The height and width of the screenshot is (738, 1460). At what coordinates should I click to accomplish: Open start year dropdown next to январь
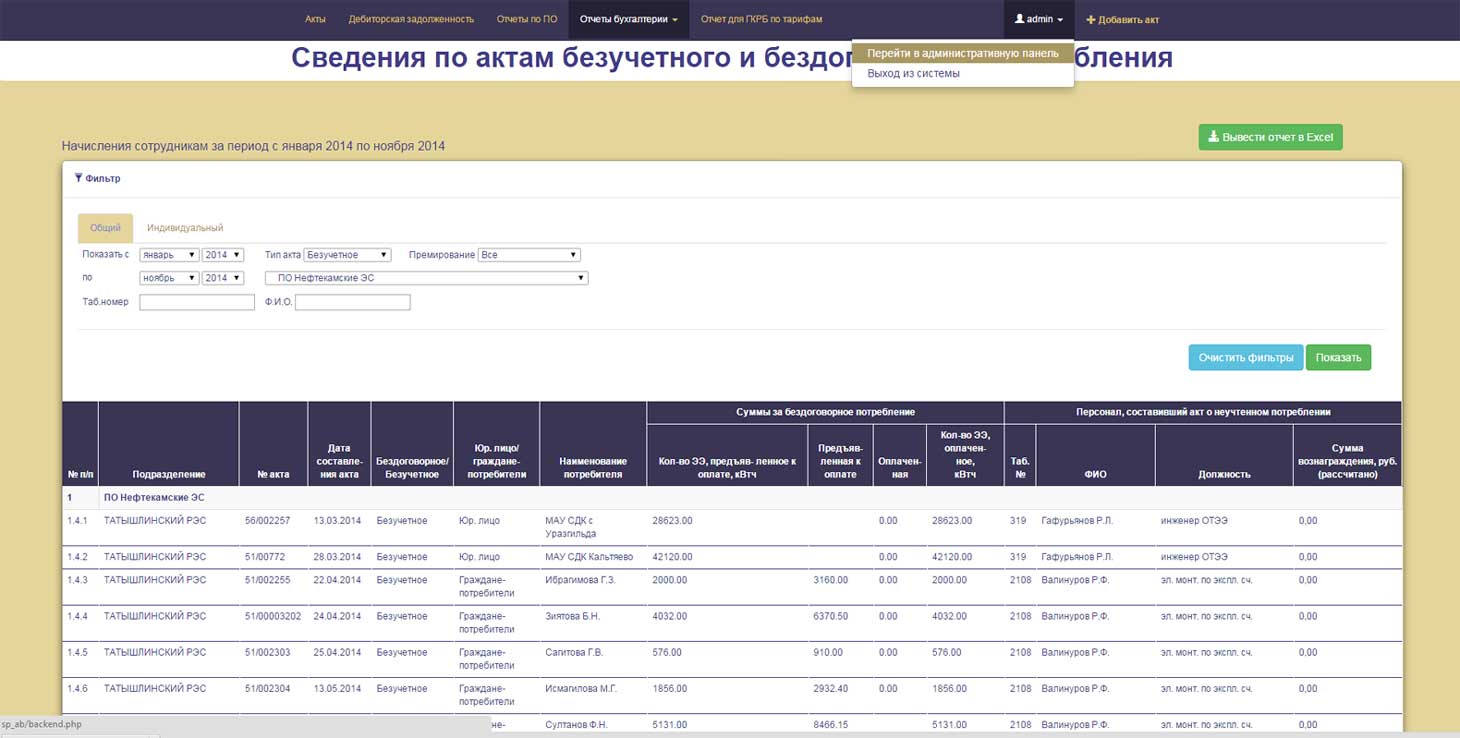[x=222, y=255]
